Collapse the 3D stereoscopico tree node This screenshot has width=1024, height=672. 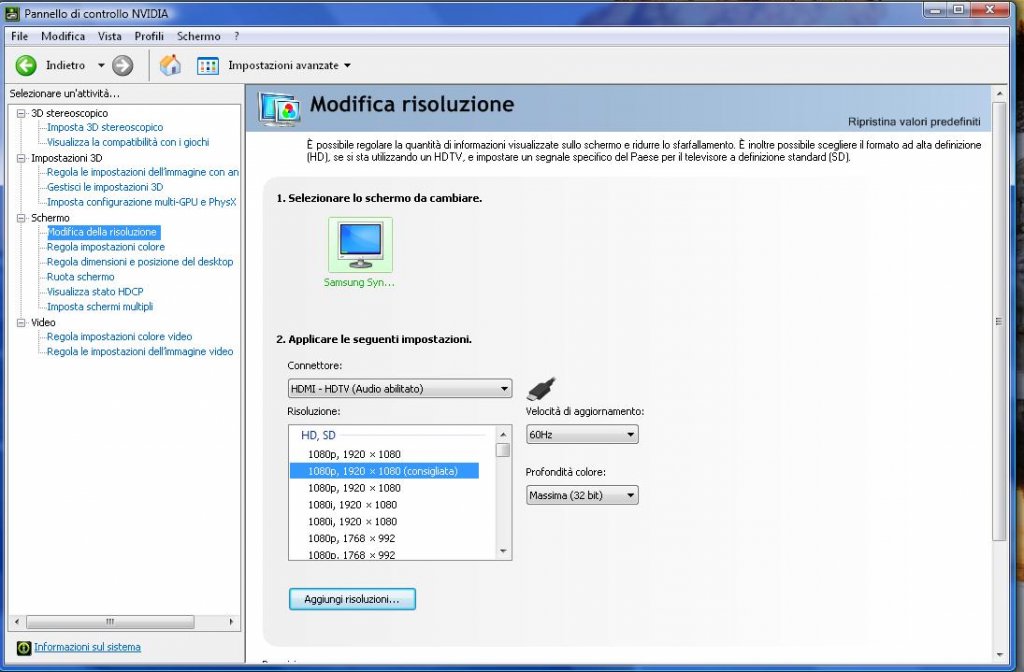pos(21,113)
